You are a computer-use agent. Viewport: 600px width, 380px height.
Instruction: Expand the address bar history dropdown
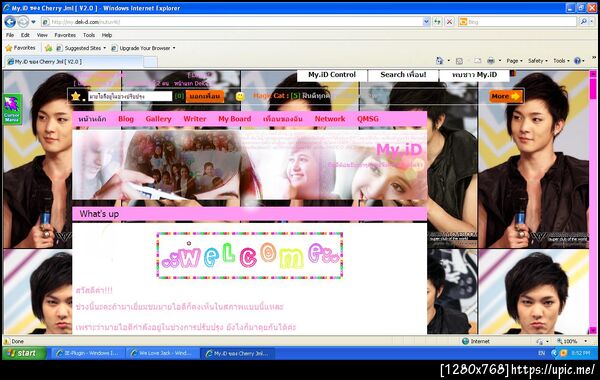point(426,22)
